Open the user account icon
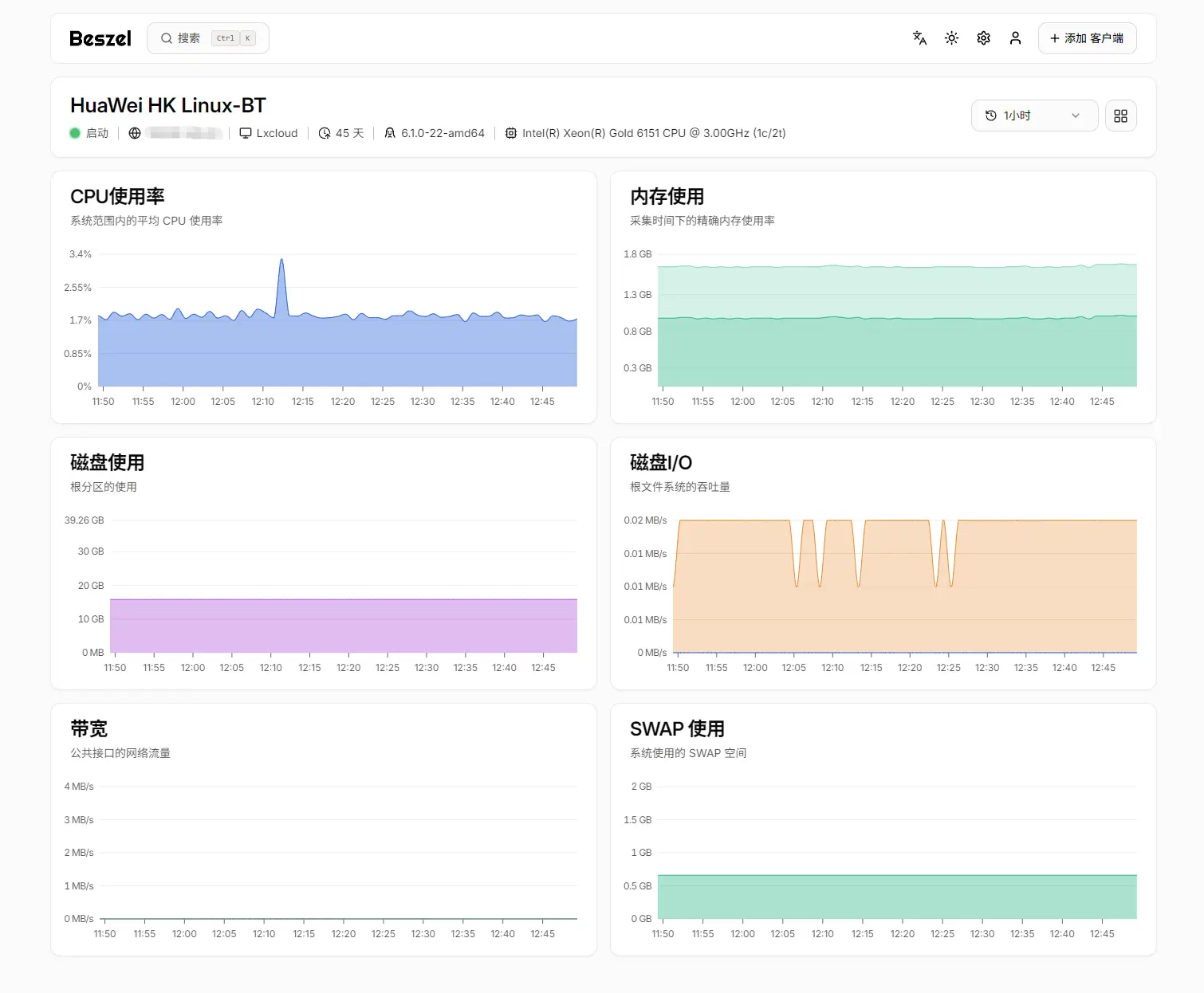The width and height of the screenshot is (1204, 993). [1015, 38]
